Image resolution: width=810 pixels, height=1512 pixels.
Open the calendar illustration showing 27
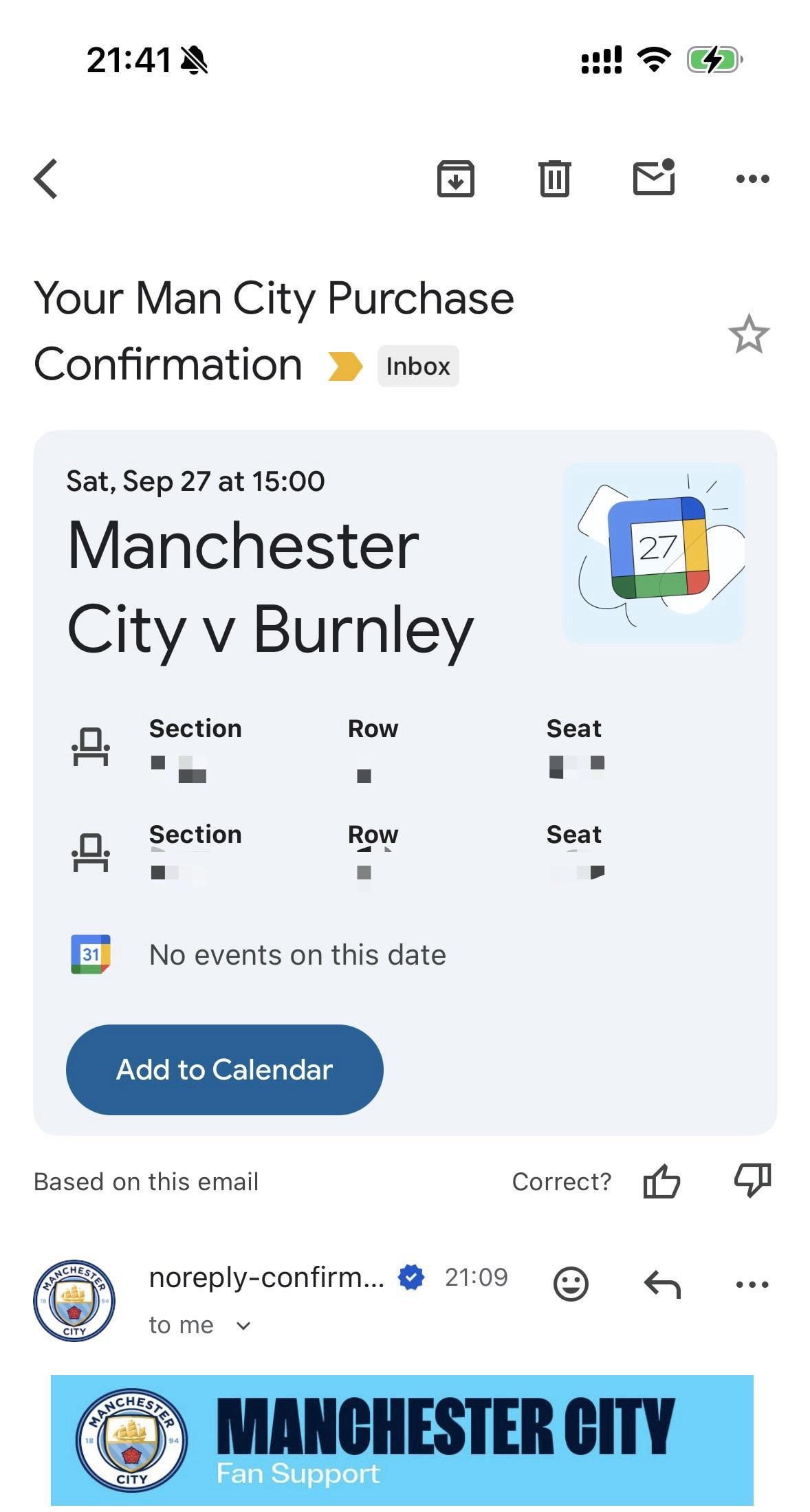[653, 554]
